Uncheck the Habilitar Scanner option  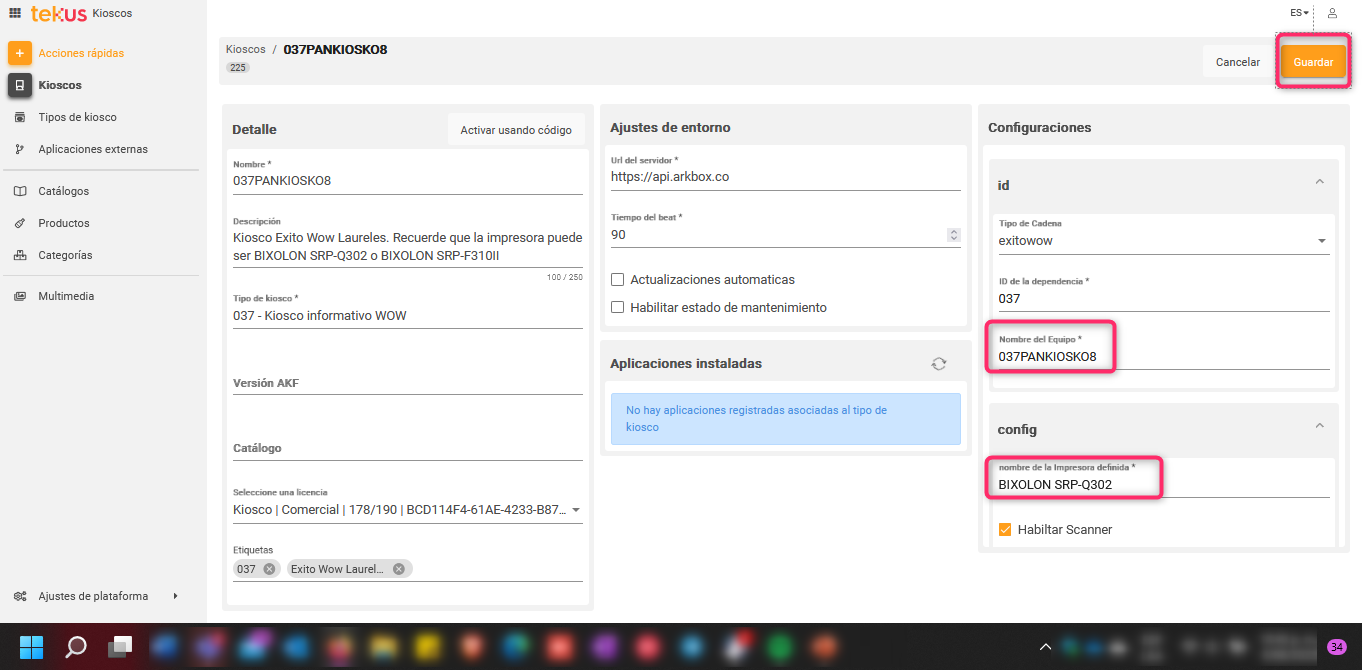point(1005,530)
